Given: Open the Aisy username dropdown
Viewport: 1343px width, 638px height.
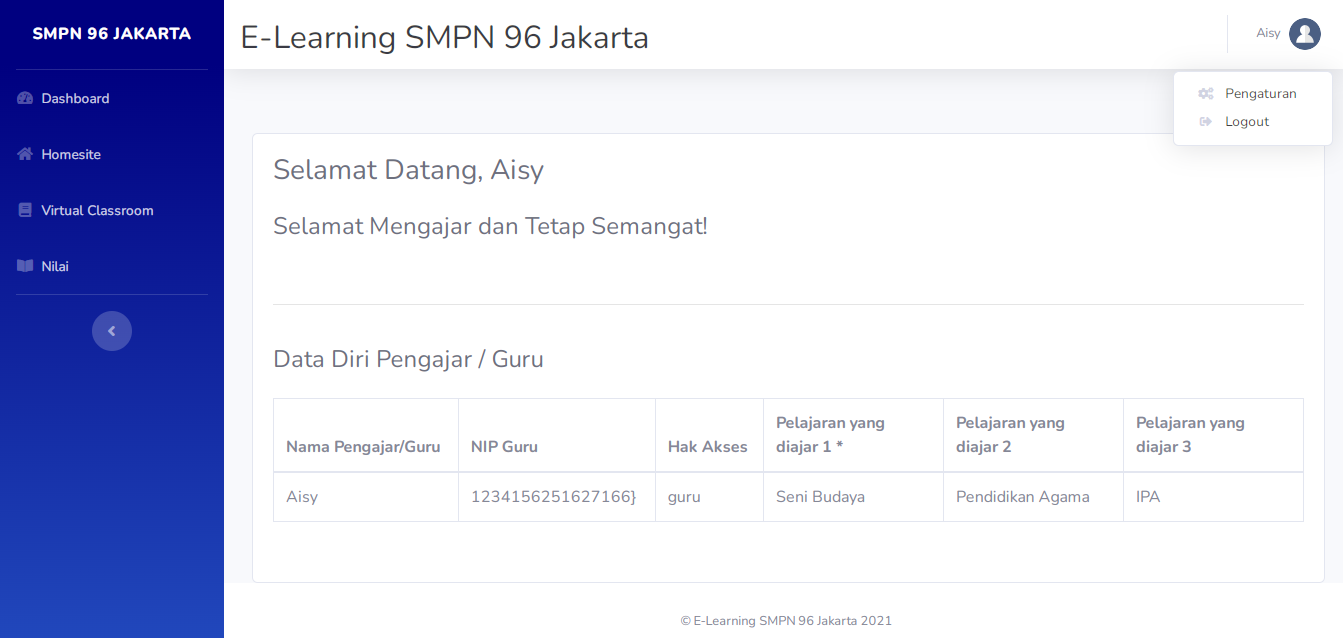Looking at the screenshot, I should point(1268,34).
